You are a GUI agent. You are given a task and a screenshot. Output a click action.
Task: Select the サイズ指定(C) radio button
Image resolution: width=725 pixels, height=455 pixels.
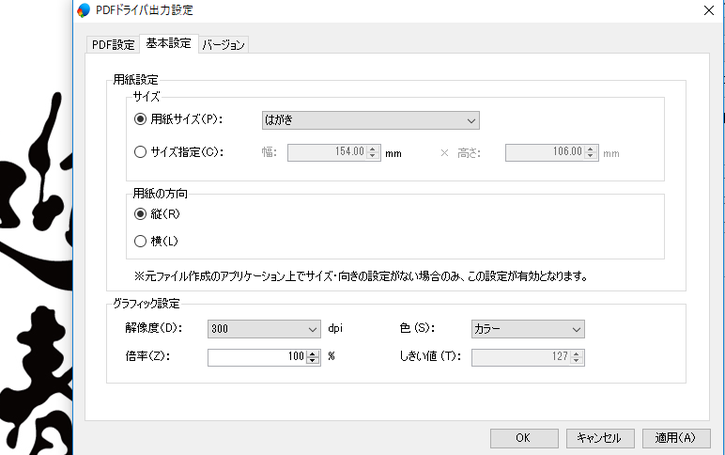pos(140,152)
